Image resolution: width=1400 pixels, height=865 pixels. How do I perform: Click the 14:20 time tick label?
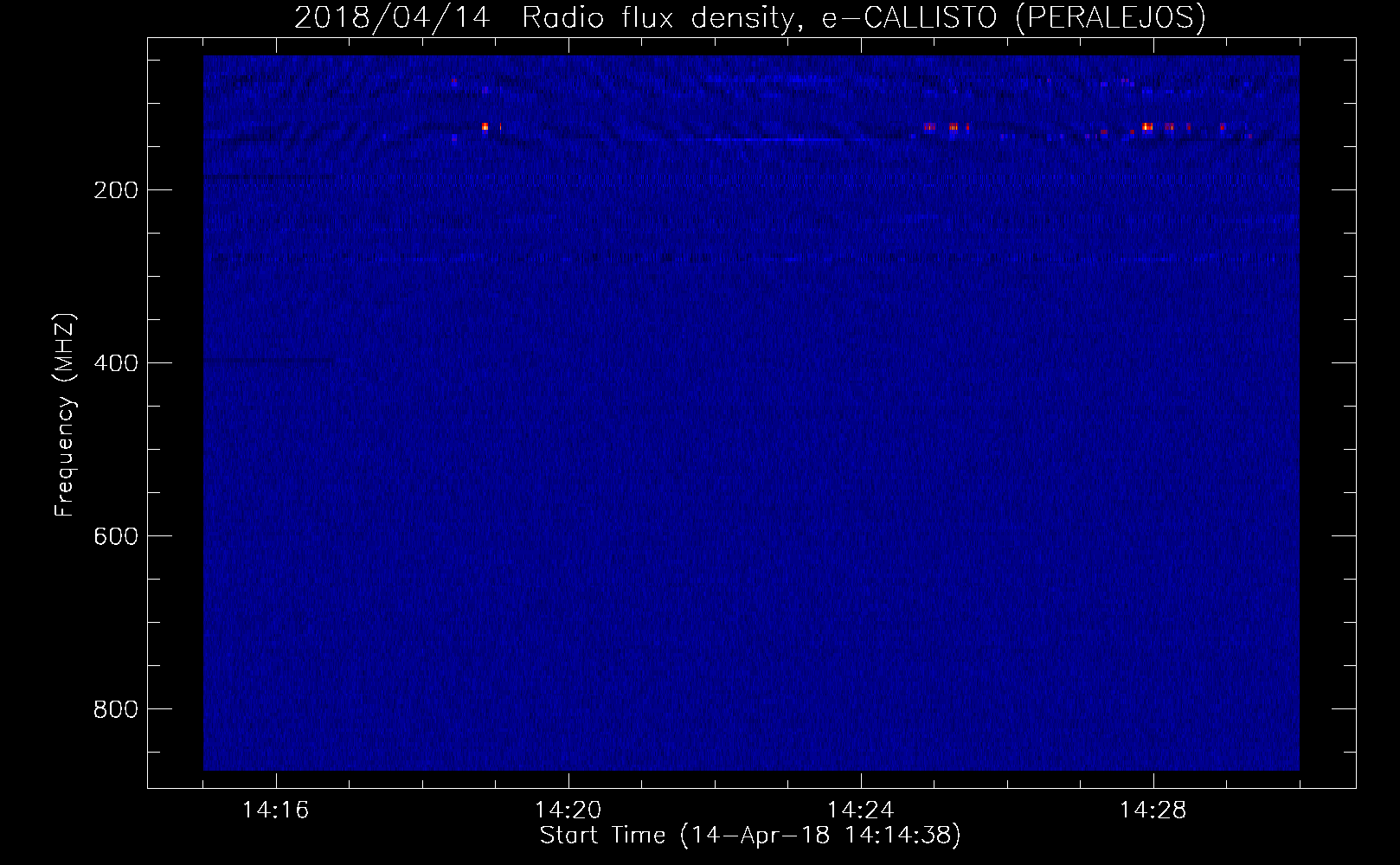point(568,811)
